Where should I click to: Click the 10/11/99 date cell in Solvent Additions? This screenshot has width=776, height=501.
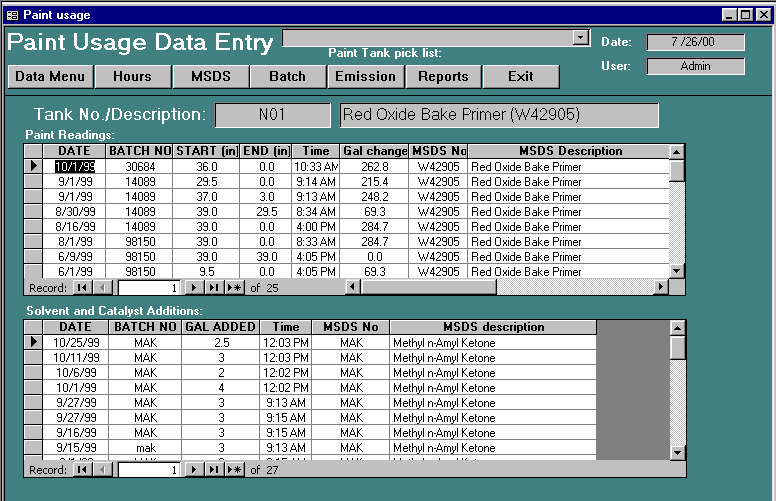(x=76, y=357)
